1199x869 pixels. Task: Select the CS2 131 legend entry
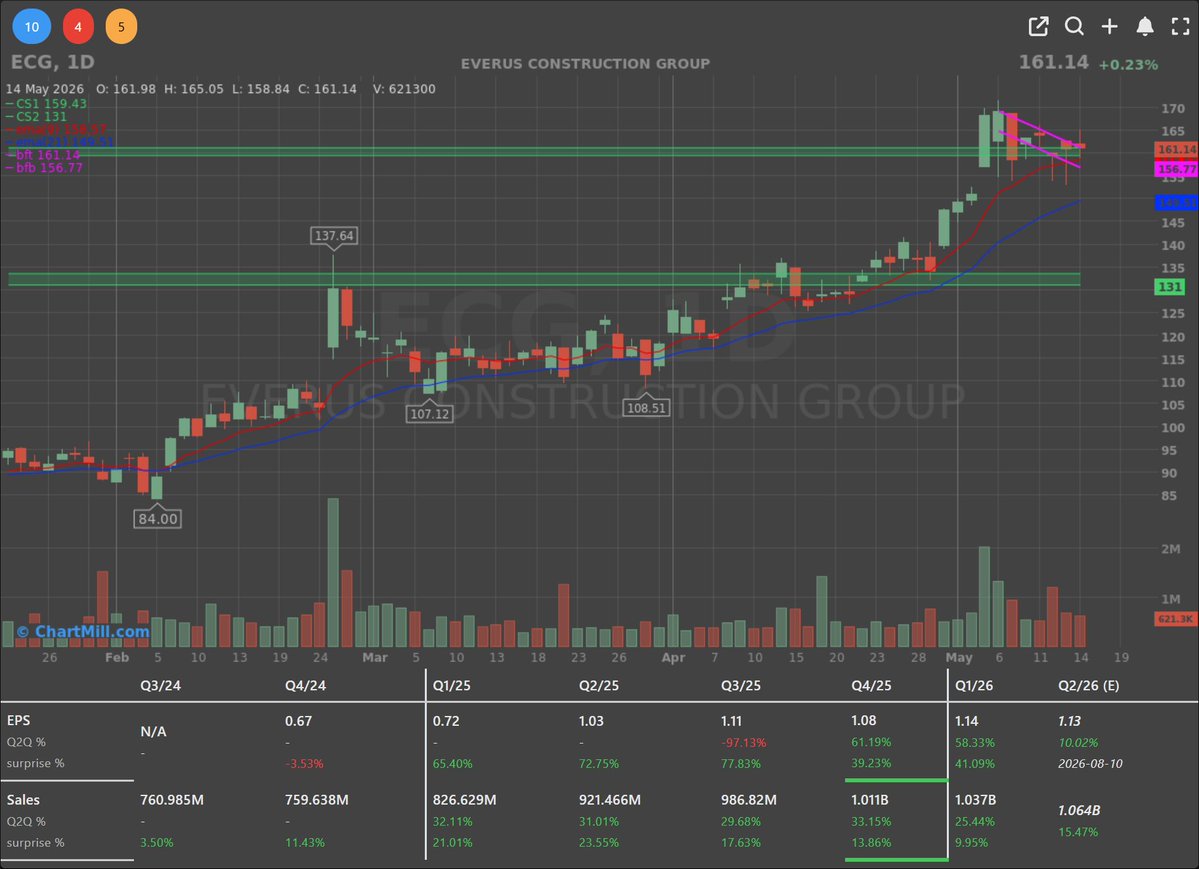click(36, 116)
